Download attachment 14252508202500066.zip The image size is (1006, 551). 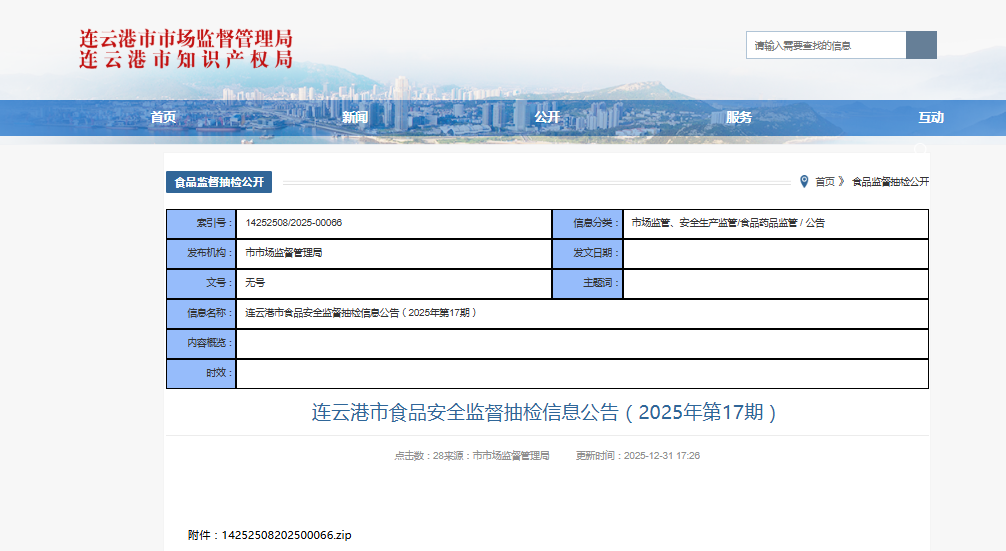pos(285,535)
